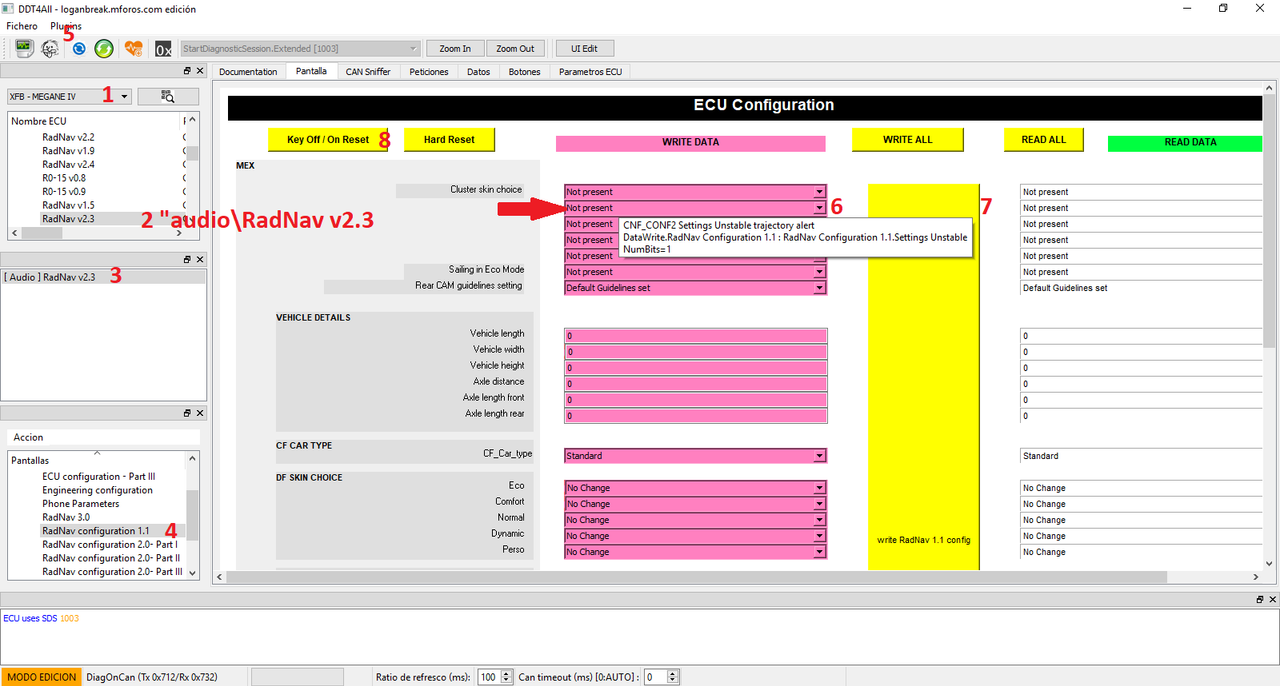This screenshot has width=1280, height=686.
Task: Open the 0x hex command tool
Action: (163, 48)
